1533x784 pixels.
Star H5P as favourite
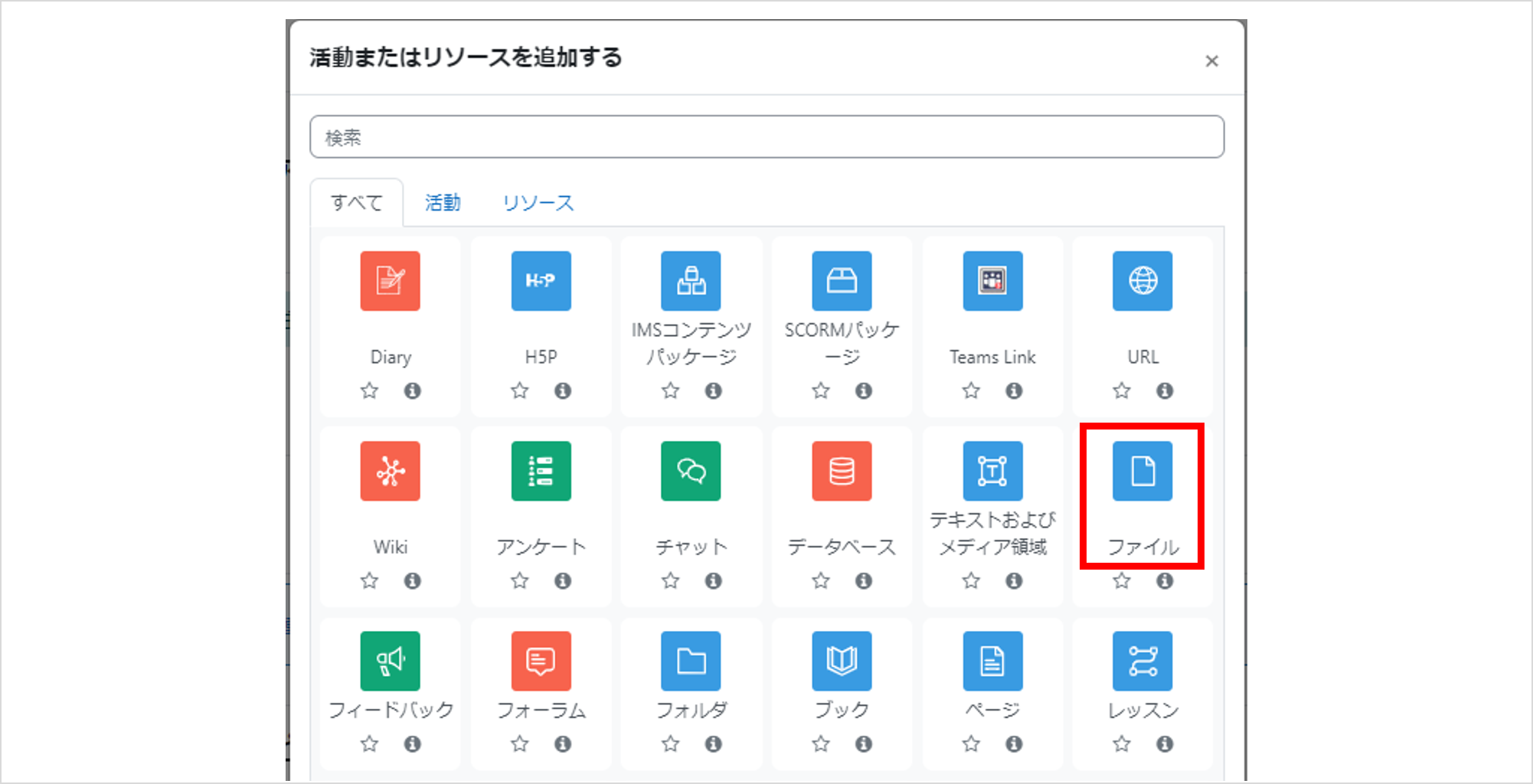(x=520, y=390)
